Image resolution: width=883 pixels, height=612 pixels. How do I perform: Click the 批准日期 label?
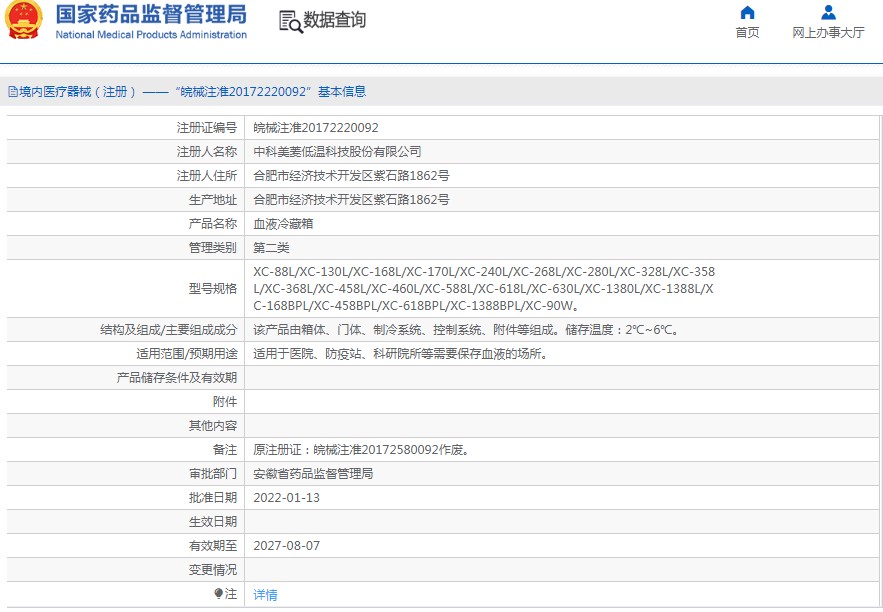213,498
